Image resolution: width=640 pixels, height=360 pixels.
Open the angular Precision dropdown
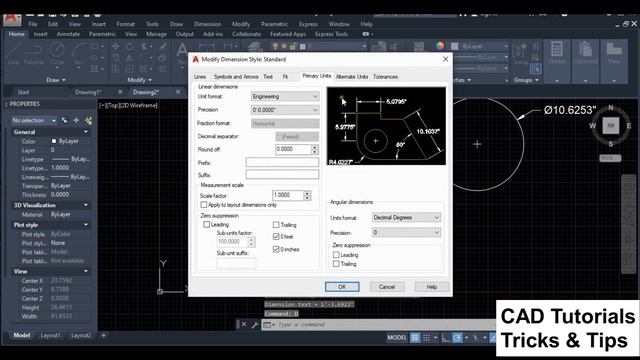pos(406,232)
